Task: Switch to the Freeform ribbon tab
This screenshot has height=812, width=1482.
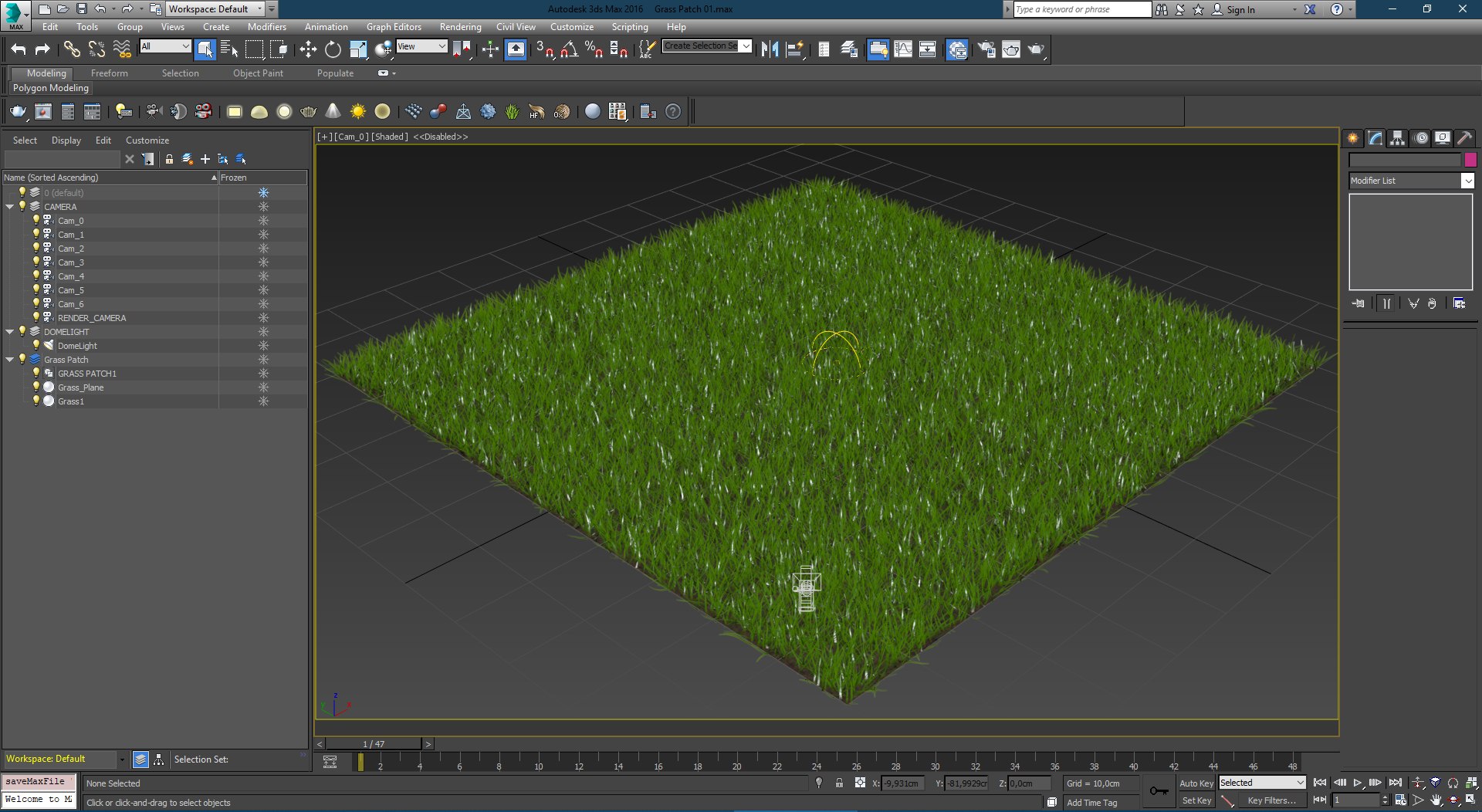Action: (x=109, y=73)
